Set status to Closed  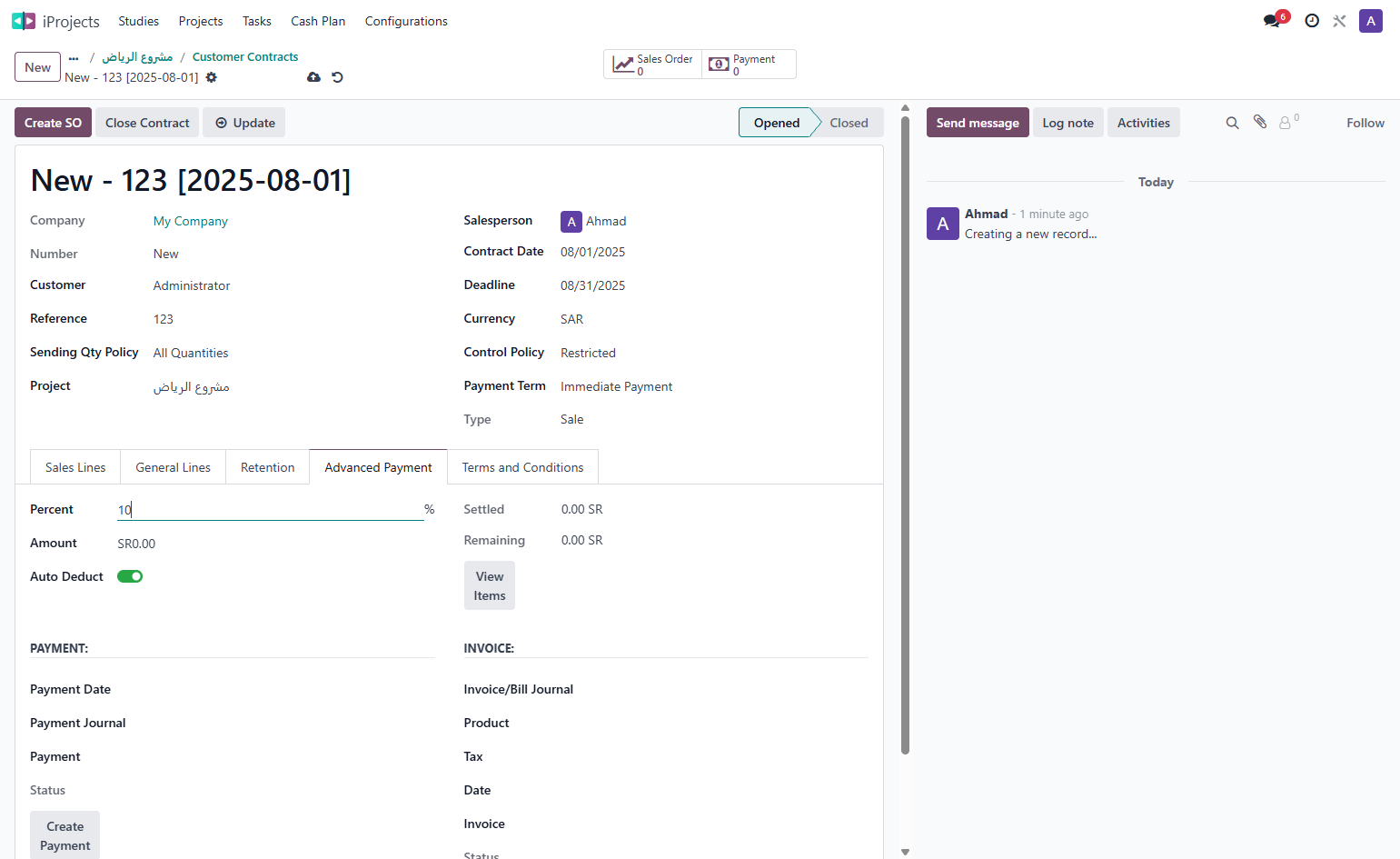(849, 123)
